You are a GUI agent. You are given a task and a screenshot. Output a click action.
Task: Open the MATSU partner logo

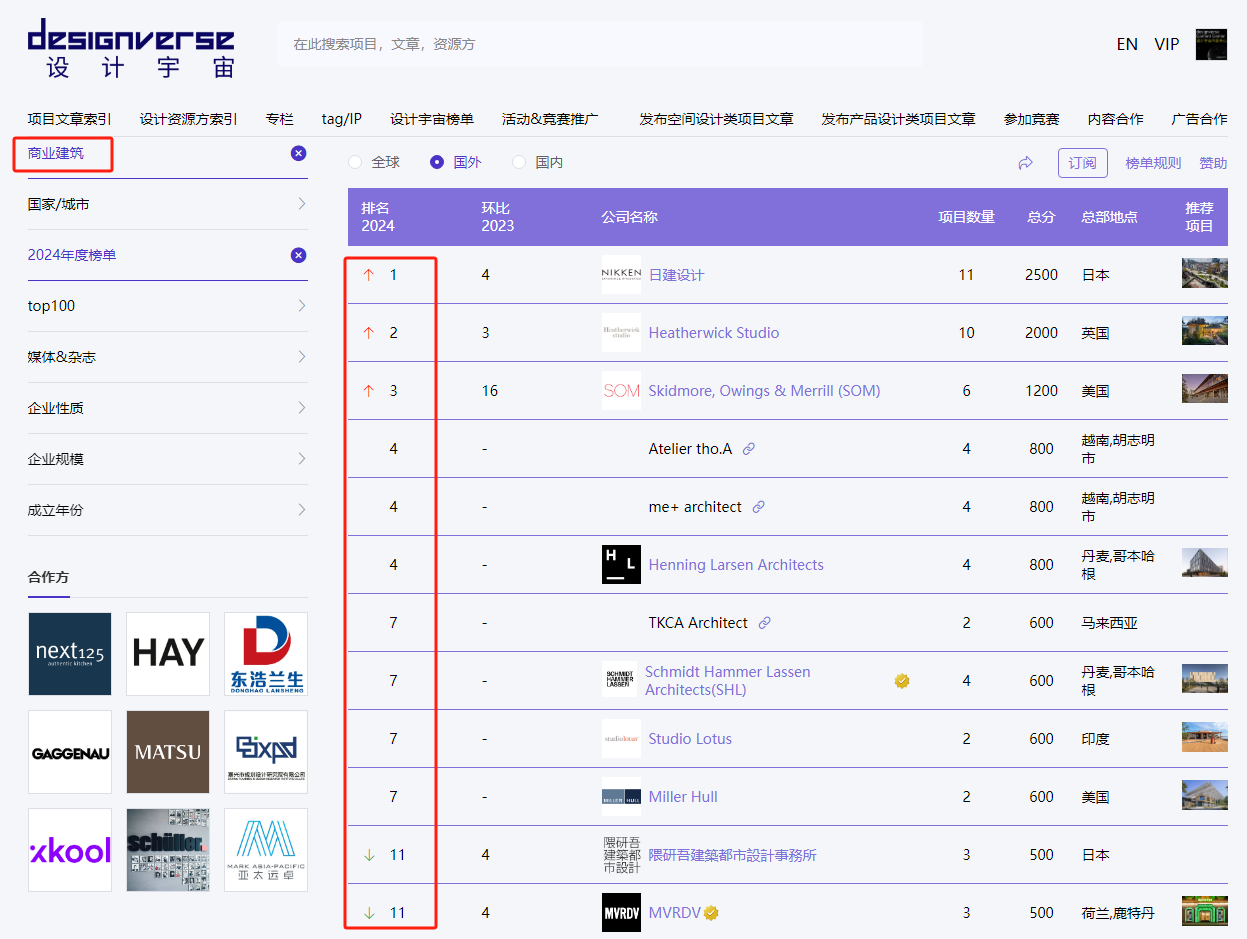pos(168,752)
